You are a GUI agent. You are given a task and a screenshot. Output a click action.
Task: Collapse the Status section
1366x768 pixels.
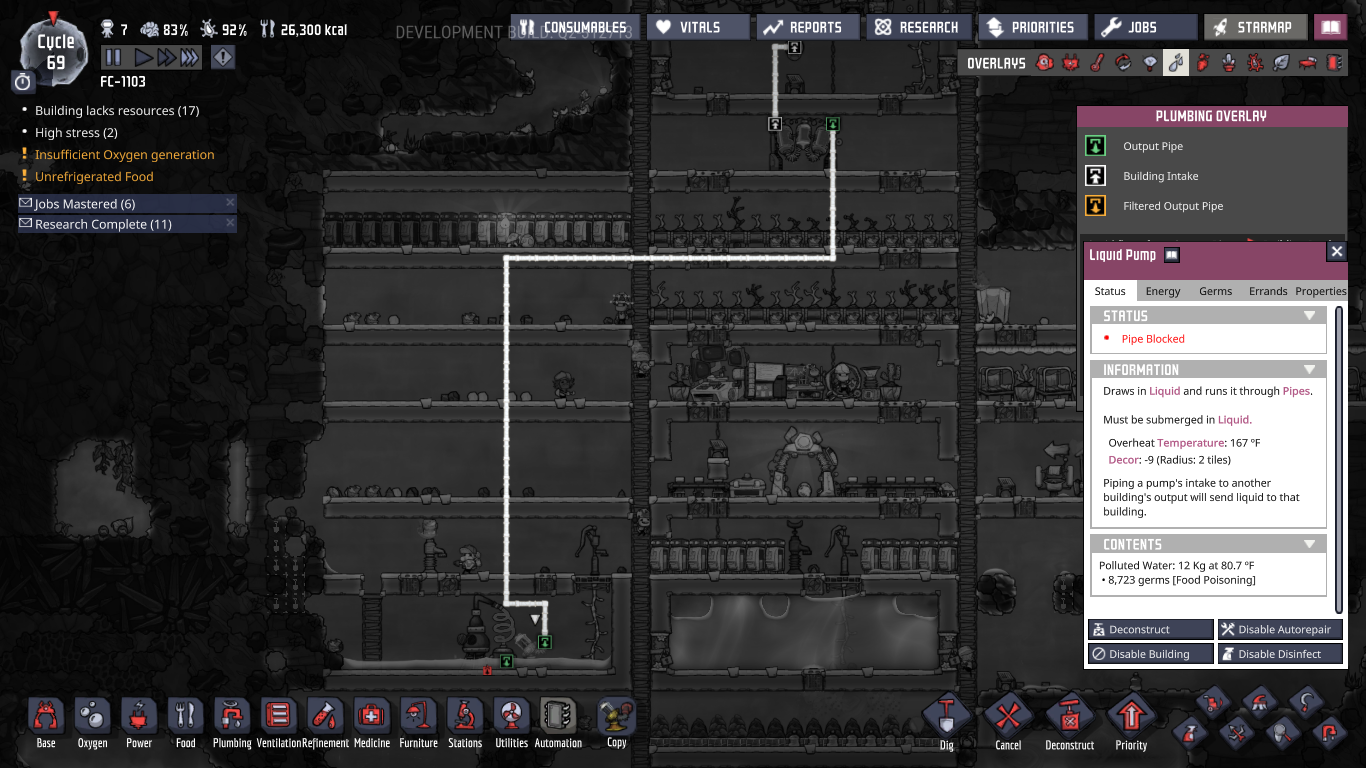[x=1209, y=316]
